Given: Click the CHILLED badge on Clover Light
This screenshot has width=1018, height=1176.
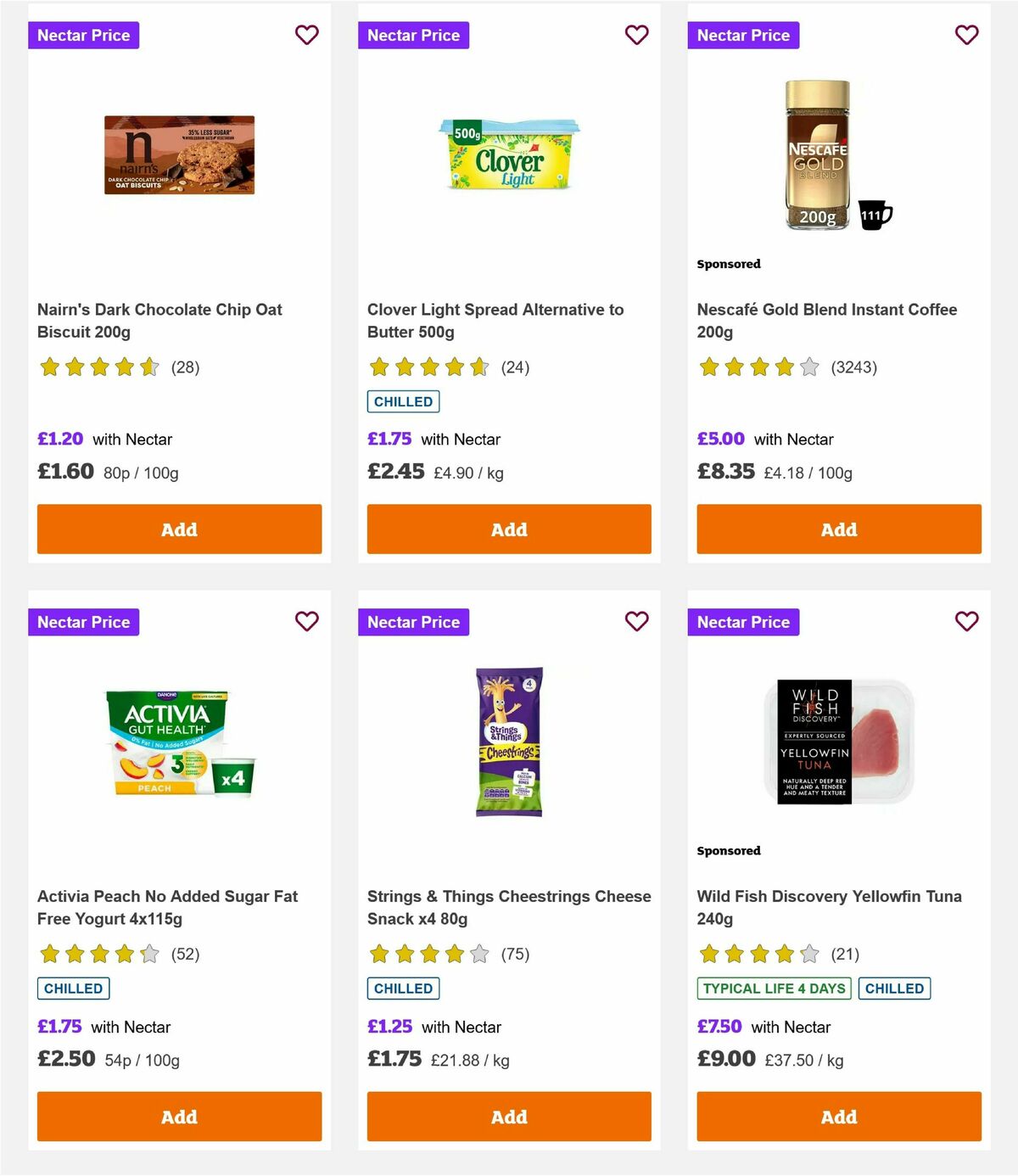Looking at the screenshot, I should [x=402, y=401].
